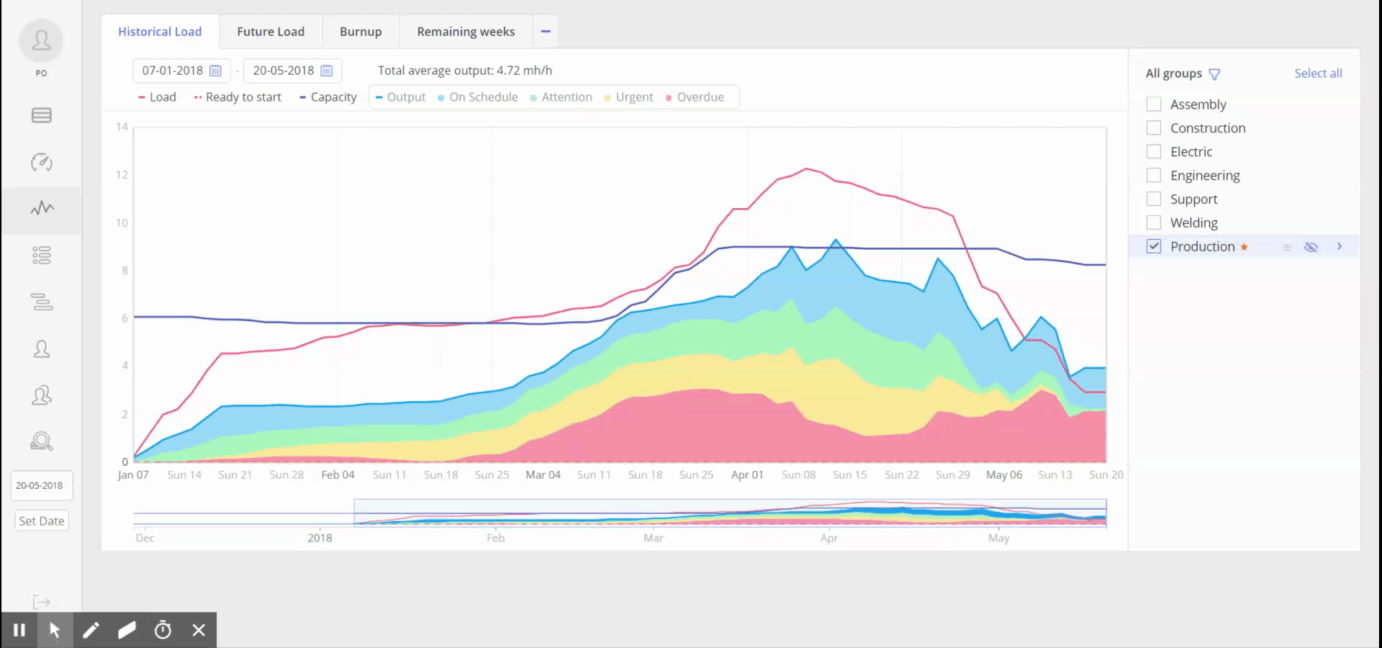Image resolution: width=1382 pixels, height=648 pixels.
Task: Click the Gantt chart icon in sidebar
Action: (x=41, y=302)
